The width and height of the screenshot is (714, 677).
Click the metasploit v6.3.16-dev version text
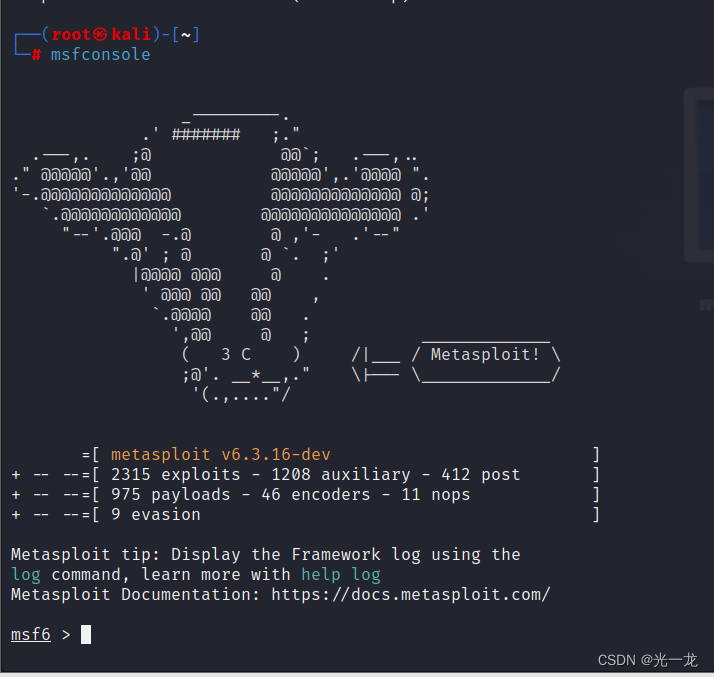point(221,454)
